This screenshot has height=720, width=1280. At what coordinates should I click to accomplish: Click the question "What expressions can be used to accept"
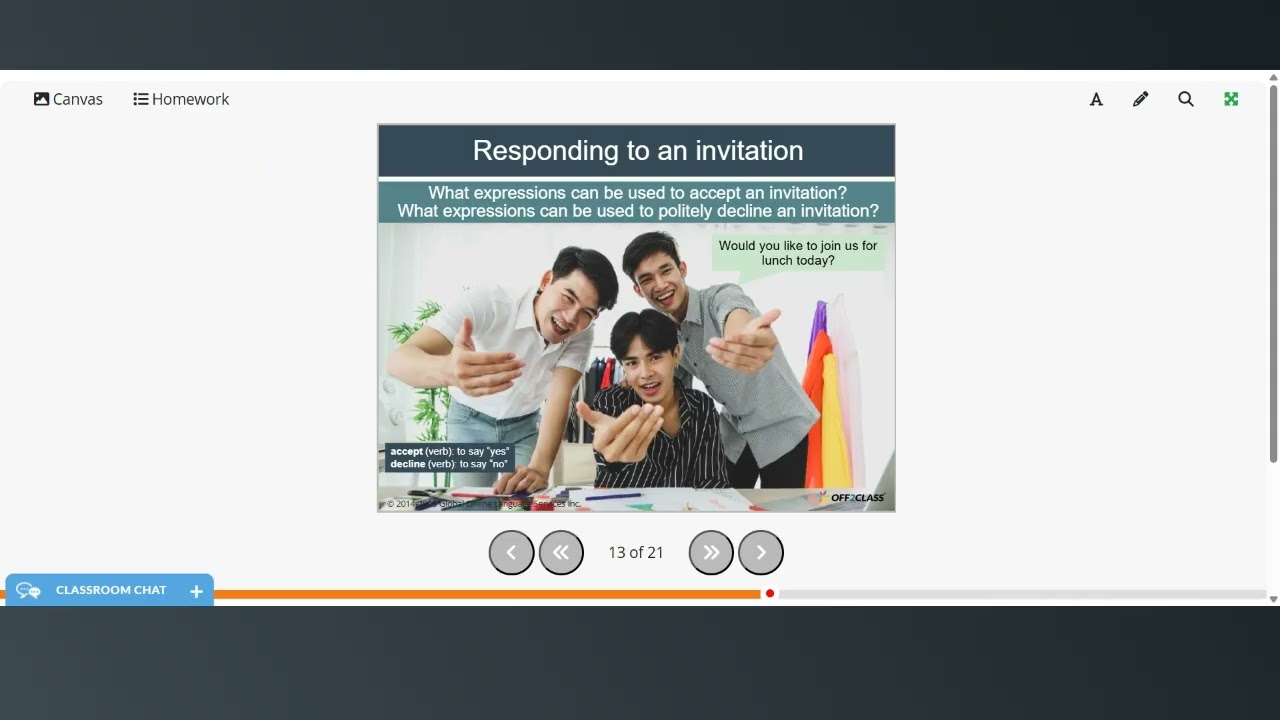pyautogui.click(x=637, y=192)
